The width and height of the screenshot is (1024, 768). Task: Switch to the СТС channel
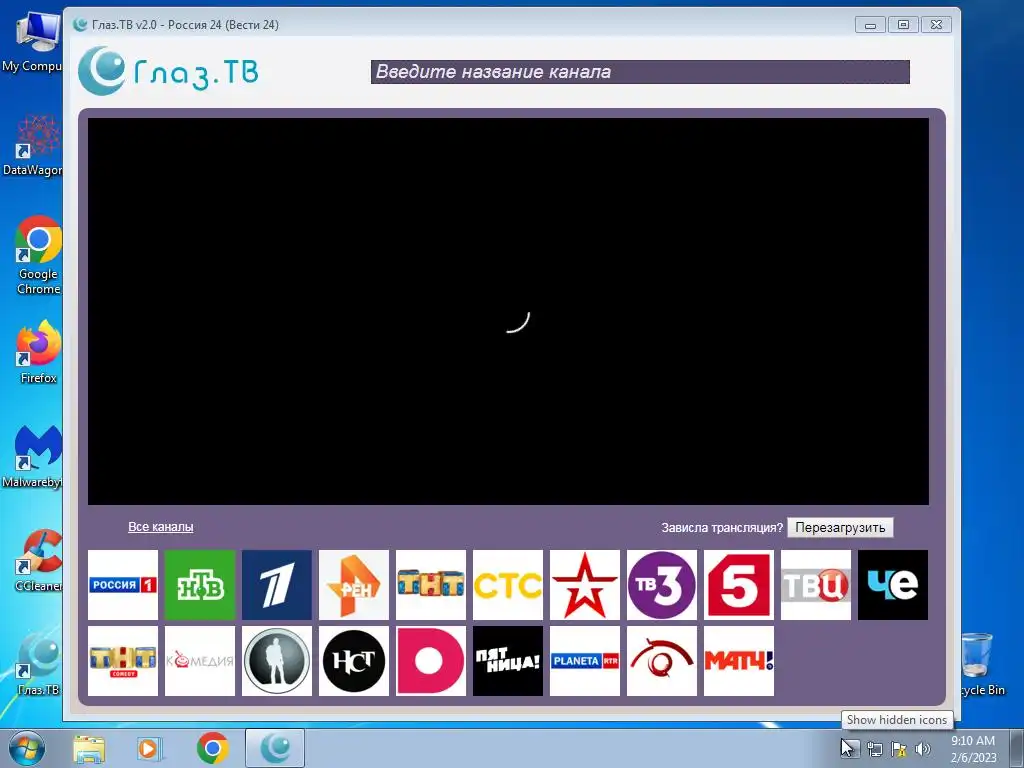[x=508, y=584]
